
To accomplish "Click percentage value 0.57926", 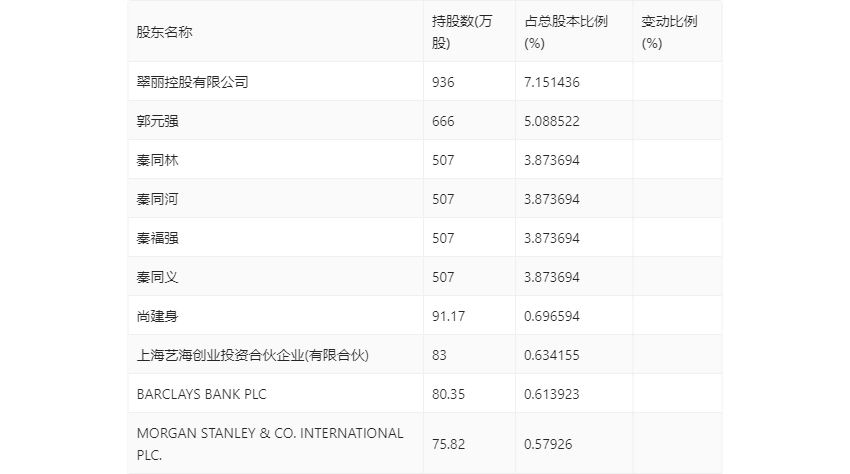I will pyautogui.click(x=548, y=444).
